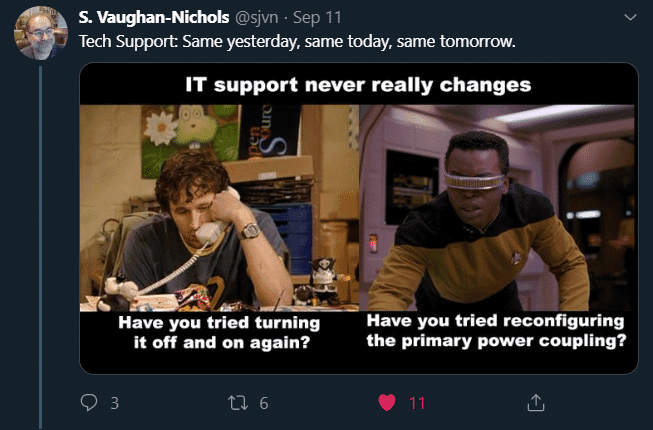The height and width of the screenshot is (430, 653).
Task: Visit the @sjvn handle link
Action: click(x=257, y=18)
